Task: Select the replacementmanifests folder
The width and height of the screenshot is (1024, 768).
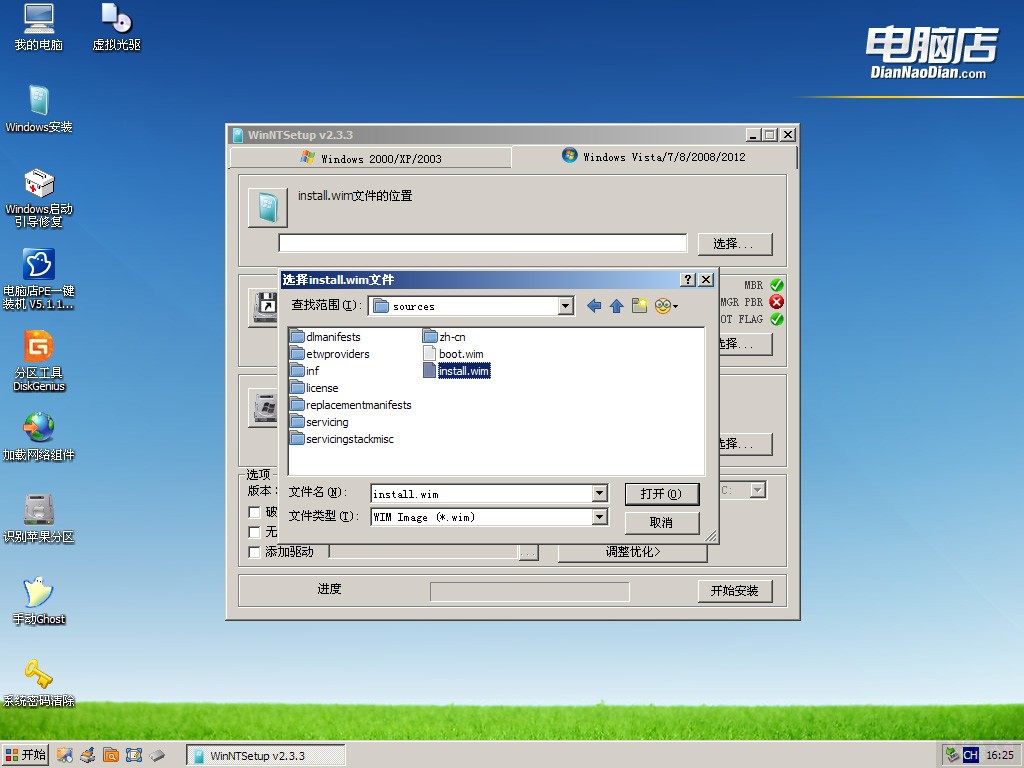Action: (x=351, y=405)
